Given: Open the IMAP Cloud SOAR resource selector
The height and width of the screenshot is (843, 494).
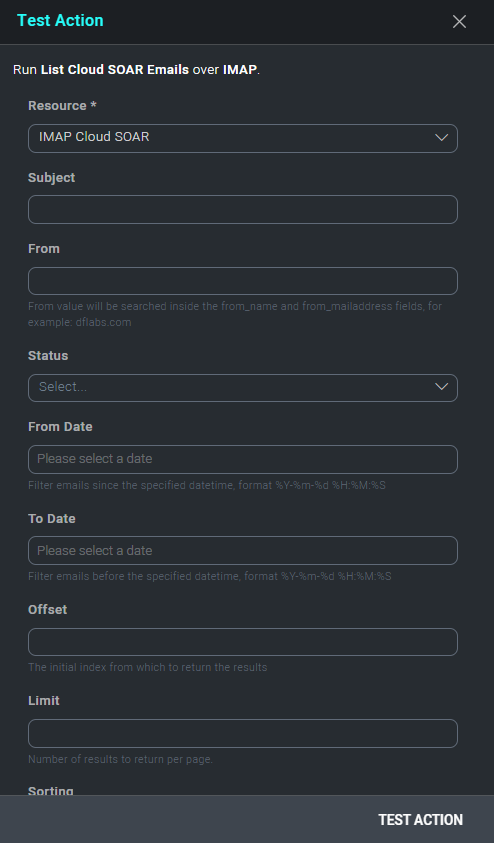Looking at the screenshot, I should tap(242, 138).
